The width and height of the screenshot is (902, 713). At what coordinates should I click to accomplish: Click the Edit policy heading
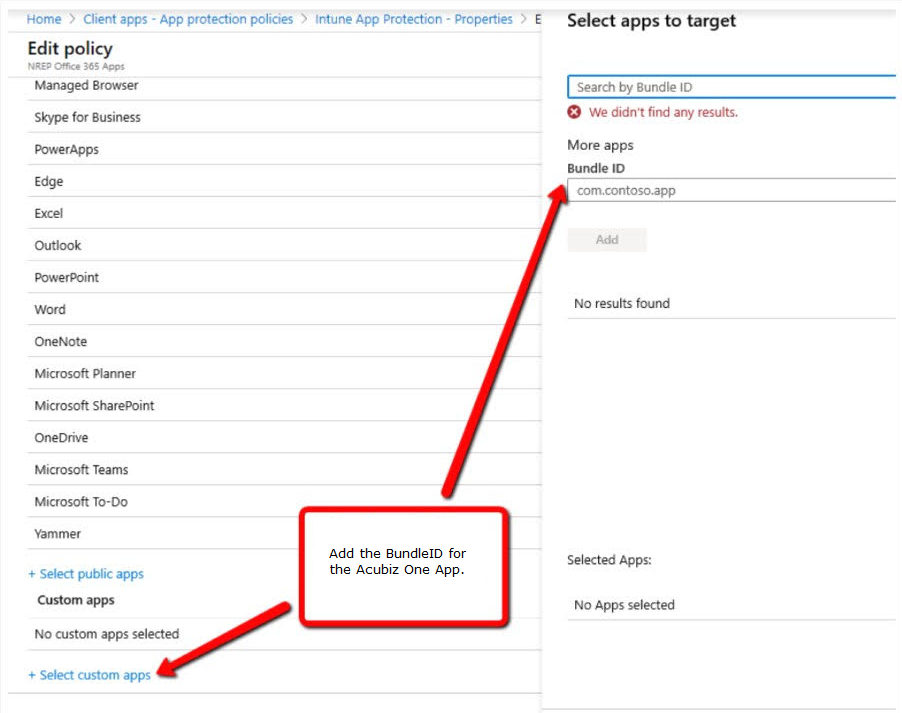[70, 48]
